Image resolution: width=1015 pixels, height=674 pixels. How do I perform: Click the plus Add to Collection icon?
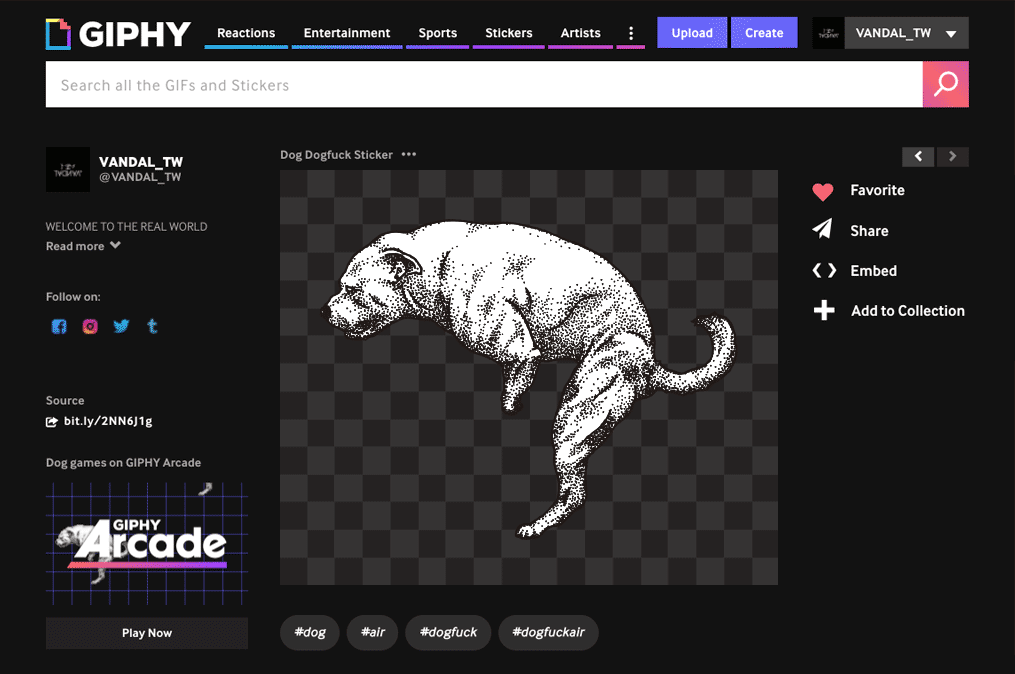(x=823, y=311)
